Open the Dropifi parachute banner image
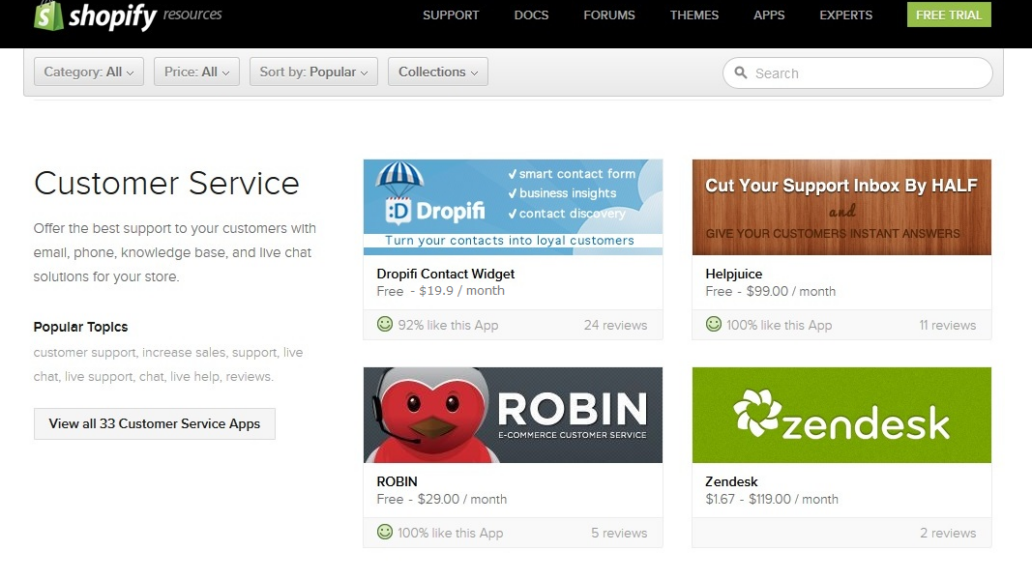The image size is (1032, 580). click(x=512, y=207)
